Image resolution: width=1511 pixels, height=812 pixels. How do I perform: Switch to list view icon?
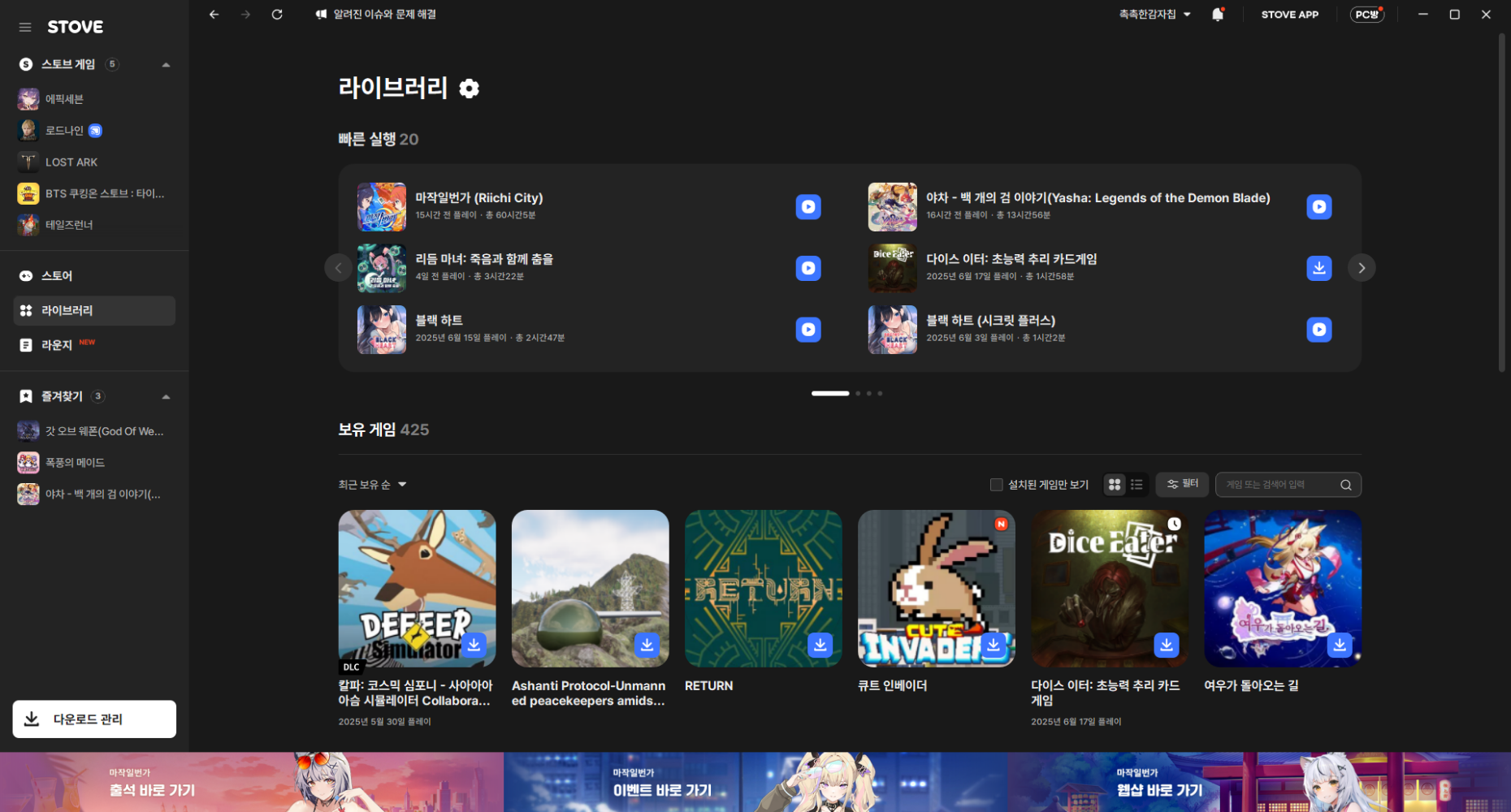click(1136, 485)
